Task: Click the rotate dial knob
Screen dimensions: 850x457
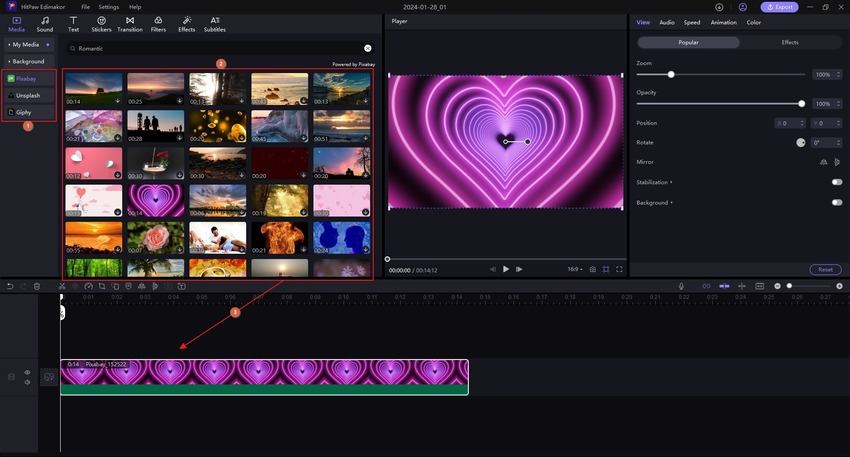Action: (x=801, y=143)
